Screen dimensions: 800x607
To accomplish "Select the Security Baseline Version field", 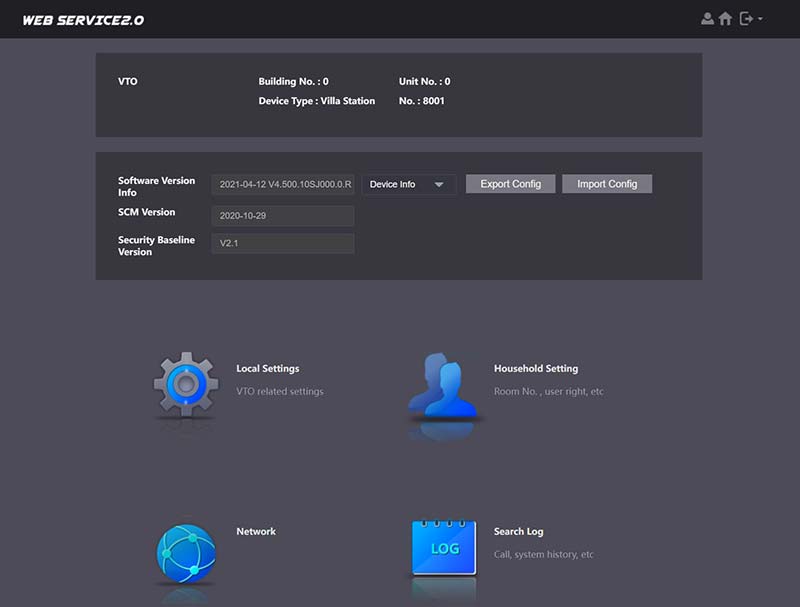I will (283, 243).
